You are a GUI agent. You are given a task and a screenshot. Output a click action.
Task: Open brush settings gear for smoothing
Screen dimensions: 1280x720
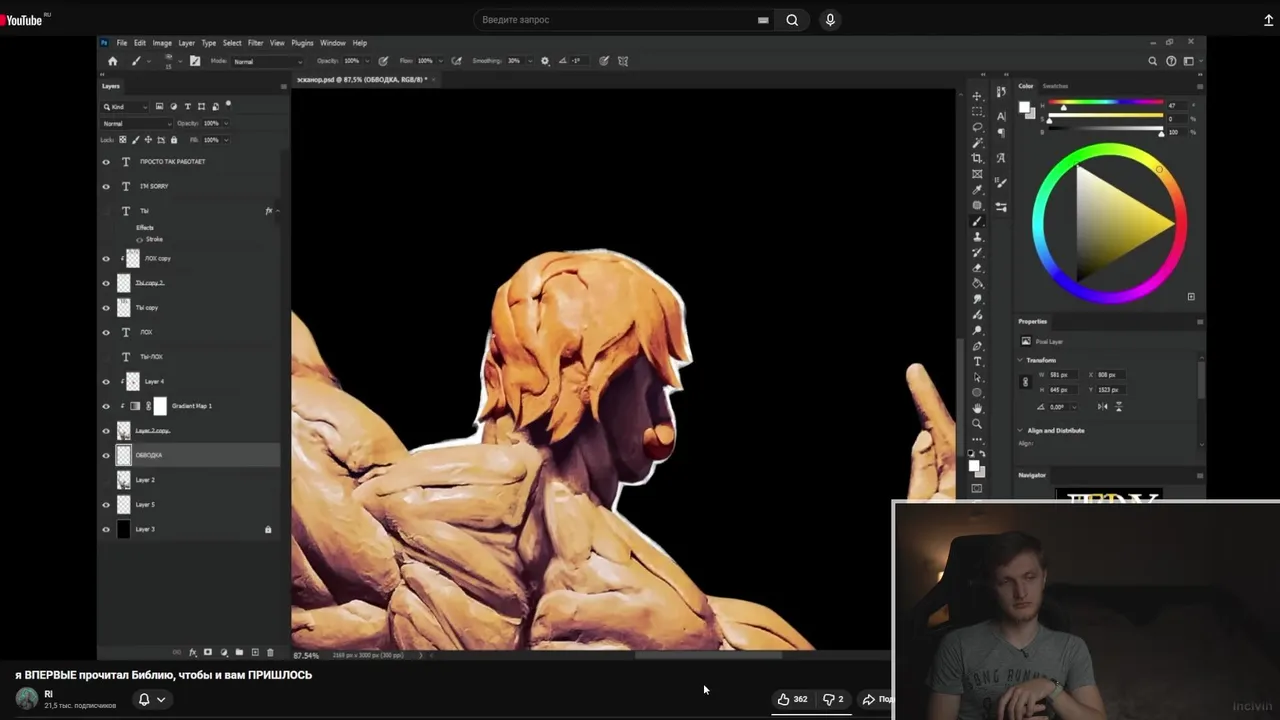(545, 61)
